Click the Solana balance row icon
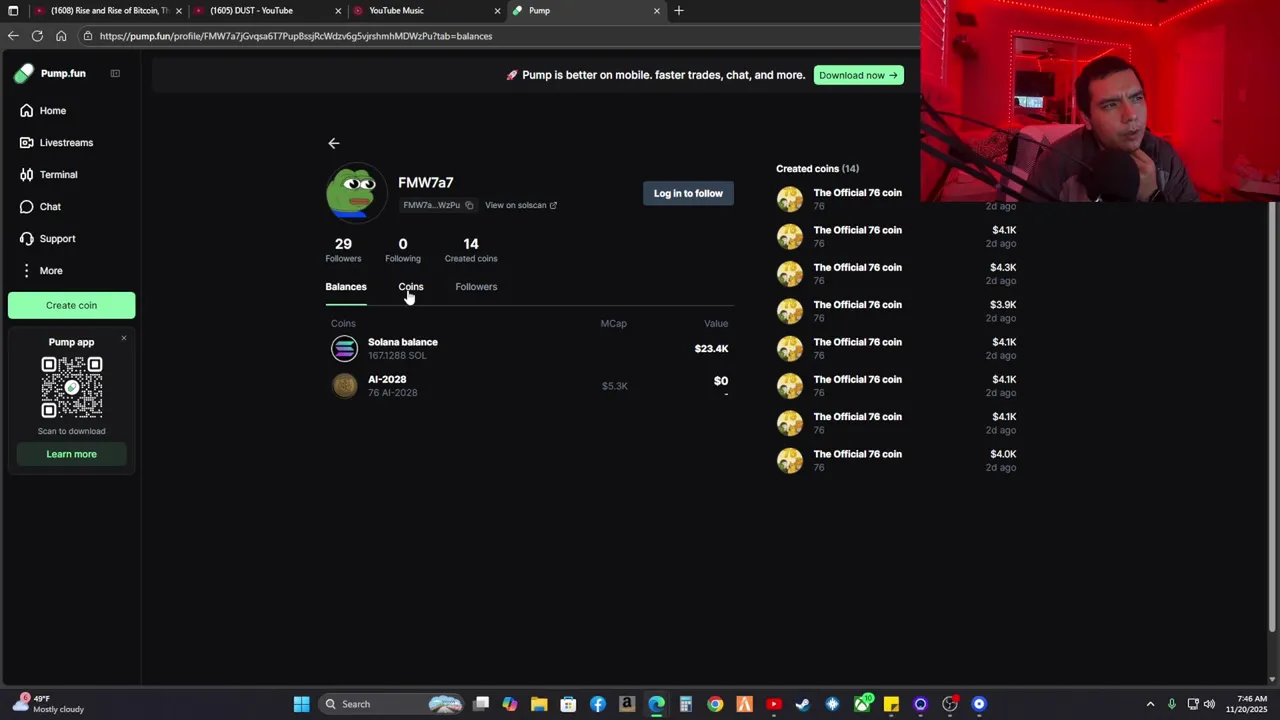This screenshot has height=720, width=1280. point(344,348)
